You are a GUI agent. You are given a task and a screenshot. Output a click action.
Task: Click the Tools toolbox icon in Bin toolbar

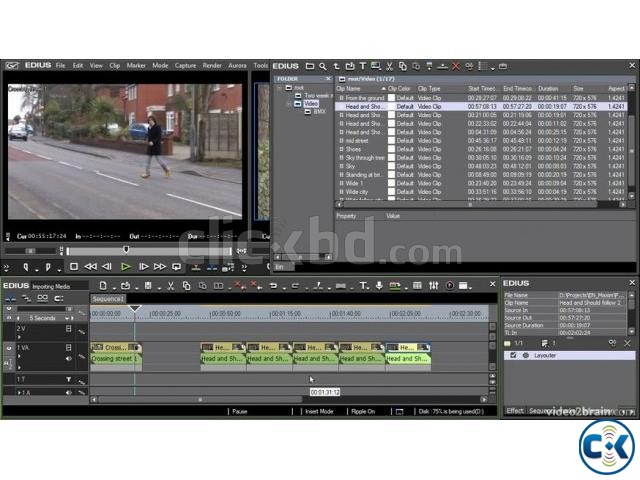[x=503, y=66]
